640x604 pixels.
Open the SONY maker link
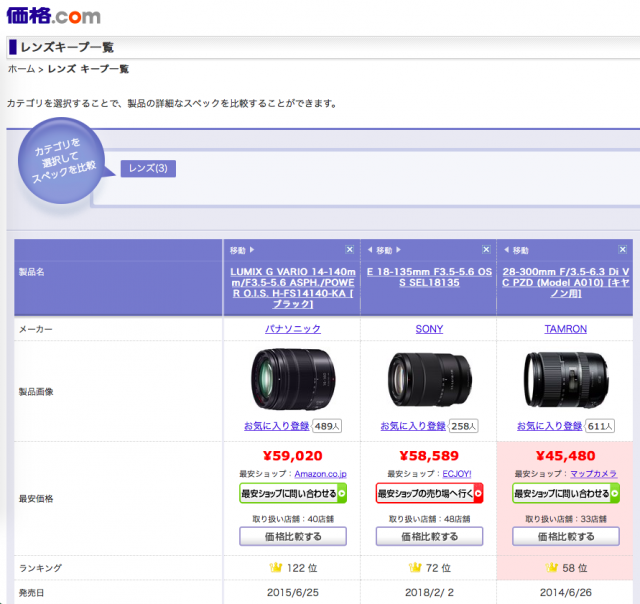(x=429, y=329)
